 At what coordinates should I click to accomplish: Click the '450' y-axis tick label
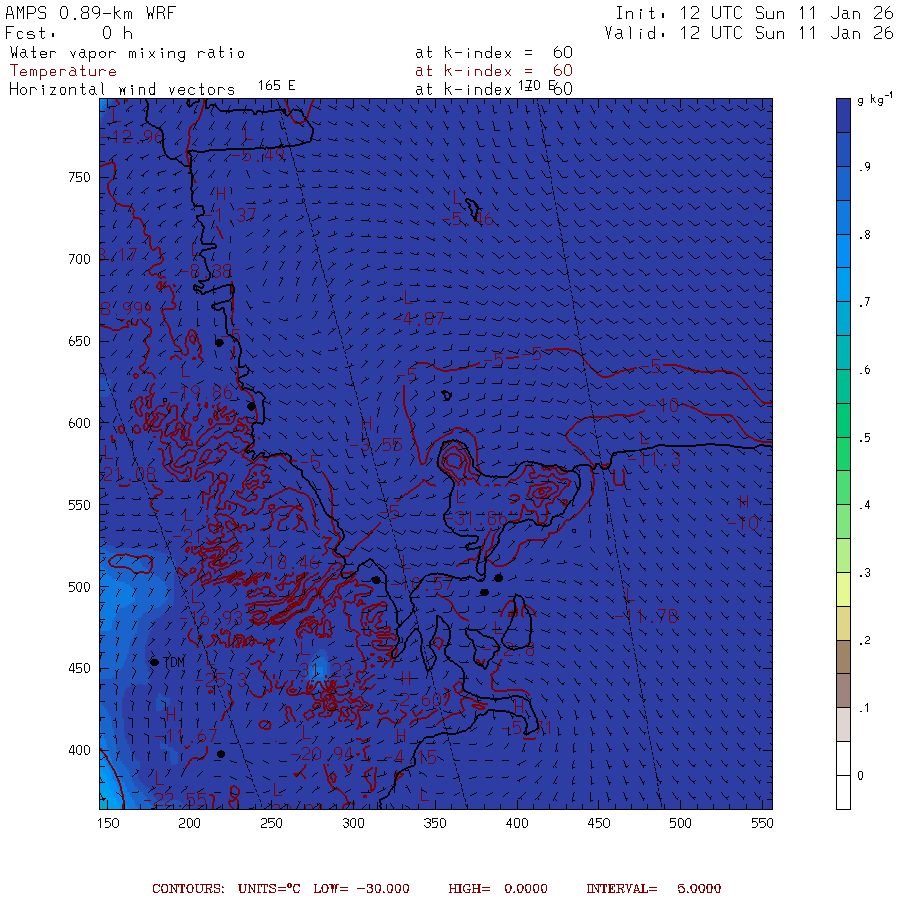coord(79,669)
